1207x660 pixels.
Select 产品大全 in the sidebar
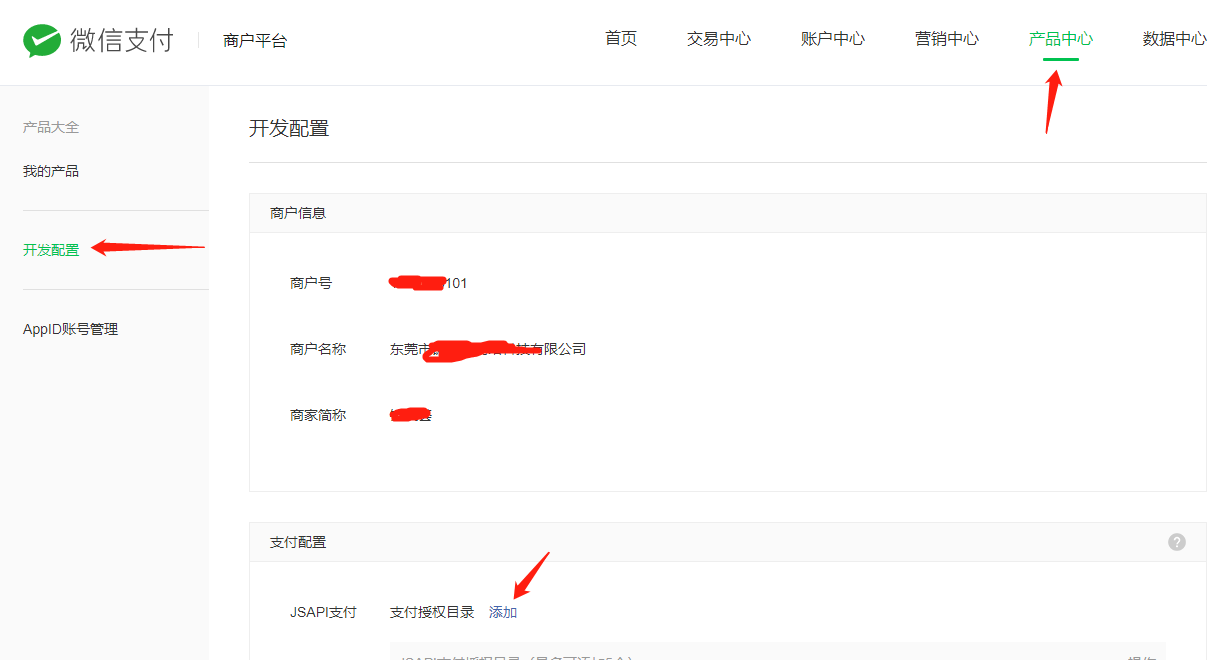click(x=51, y=127)
